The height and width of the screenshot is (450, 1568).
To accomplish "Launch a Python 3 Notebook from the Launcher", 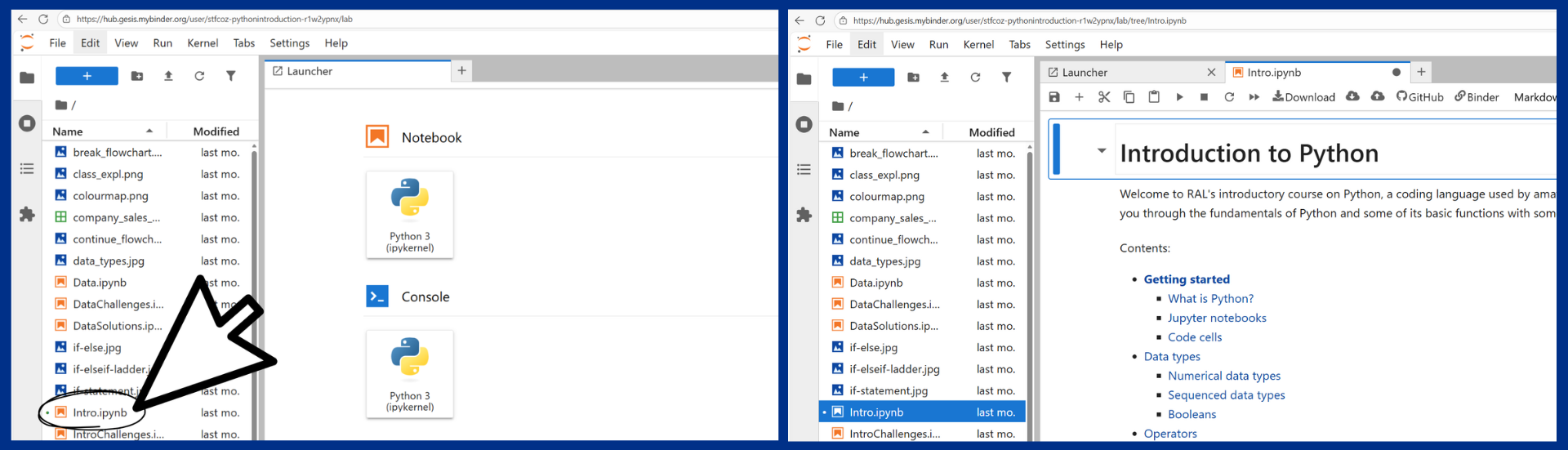I will pos(410,215).
